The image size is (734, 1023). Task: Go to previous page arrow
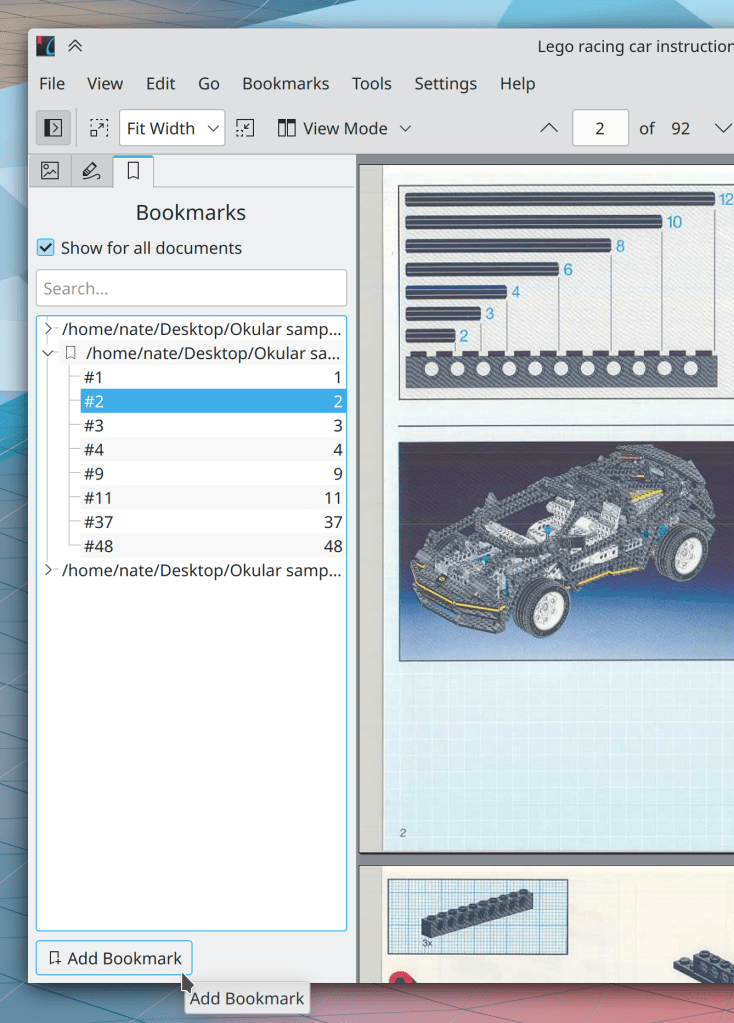[548, 128]
